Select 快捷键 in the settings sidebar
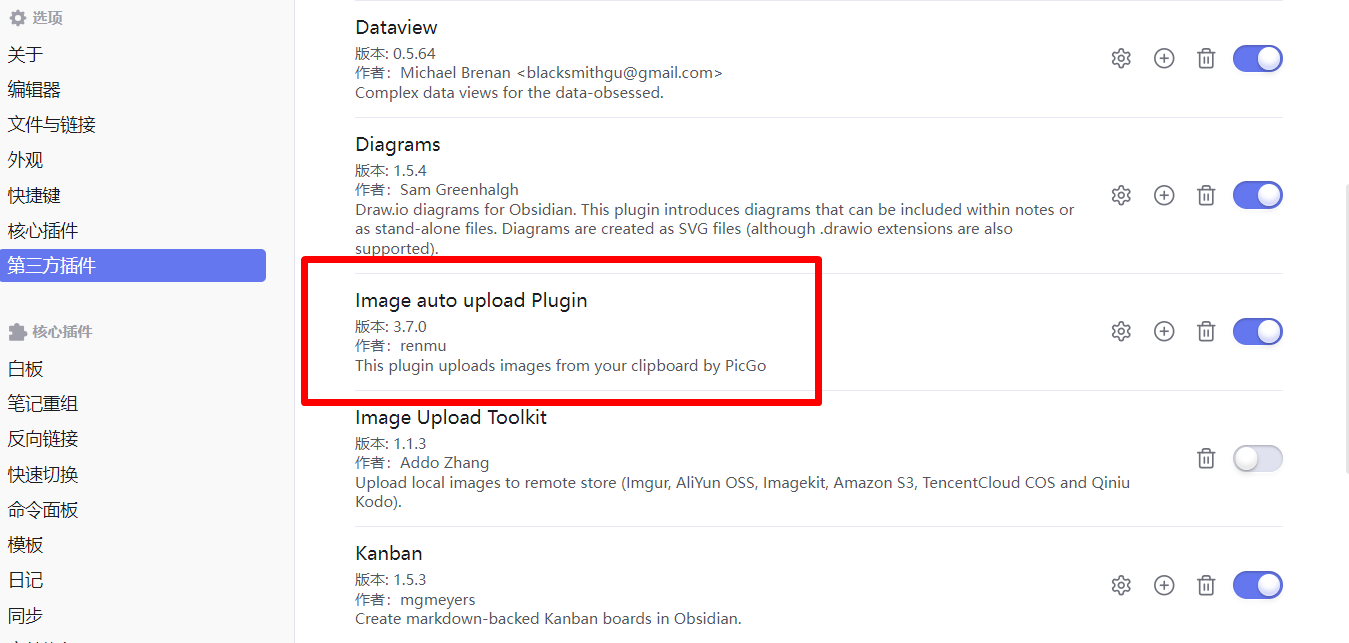This screenshot has width=1349, height=643. coord(35,196)
